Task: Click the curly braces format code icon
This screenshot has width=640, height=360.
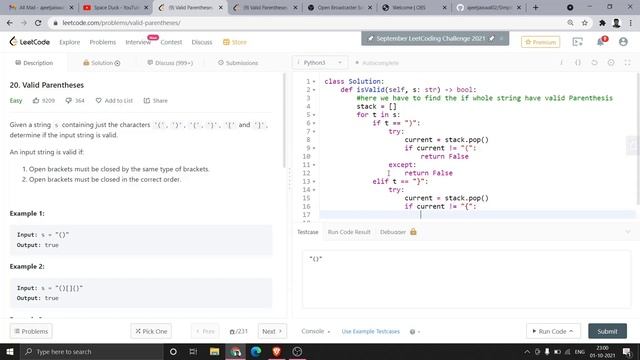Action: [578, 62]
